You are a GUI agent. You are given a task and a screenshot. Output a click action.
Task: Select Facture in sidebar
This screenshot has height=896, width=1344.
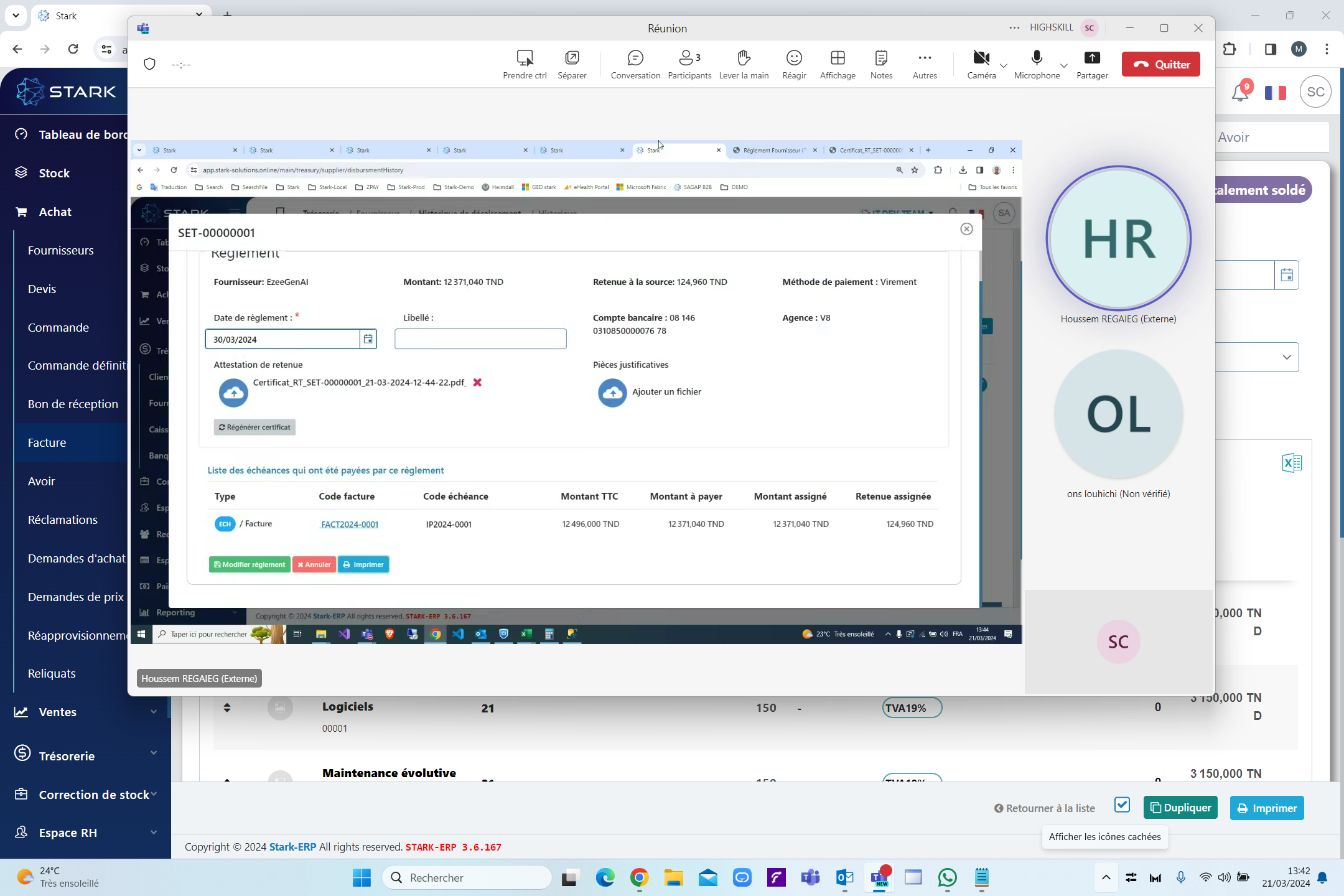[47, 442]
